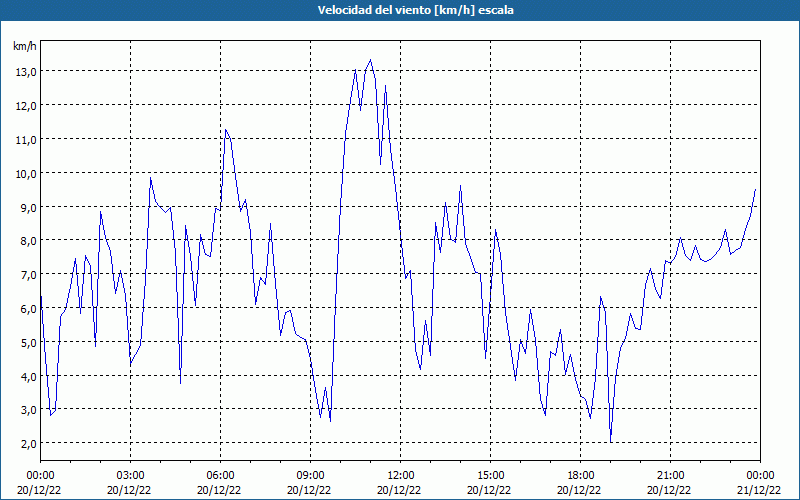
Task: Click the 4,0 y-axis value
Action: (28, 376)
